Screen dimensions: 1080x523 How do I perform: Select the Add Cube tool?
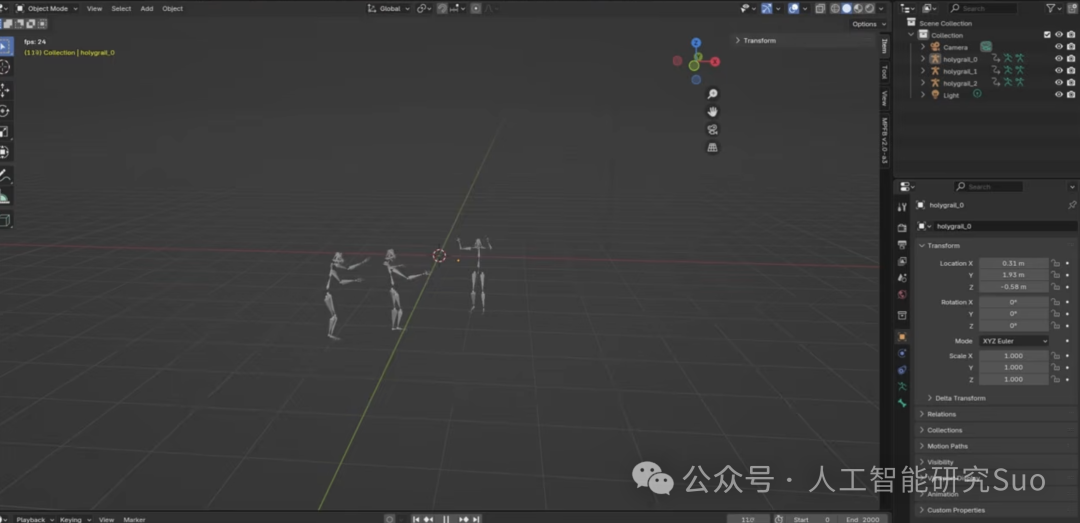pos(5,221)
